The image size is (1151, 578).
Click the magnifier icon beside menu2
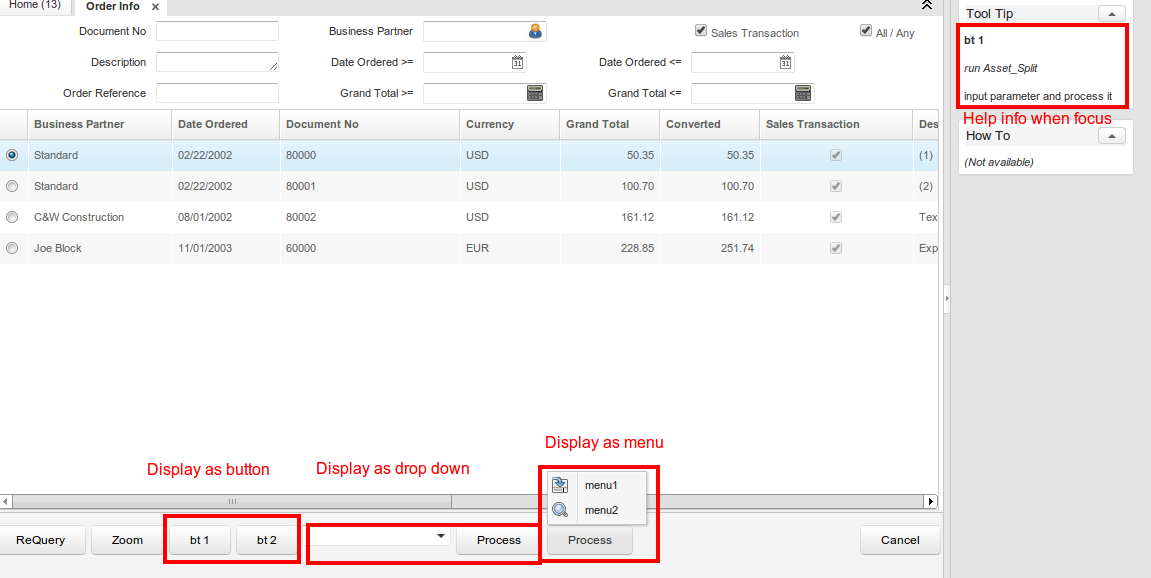pos(560,510)
